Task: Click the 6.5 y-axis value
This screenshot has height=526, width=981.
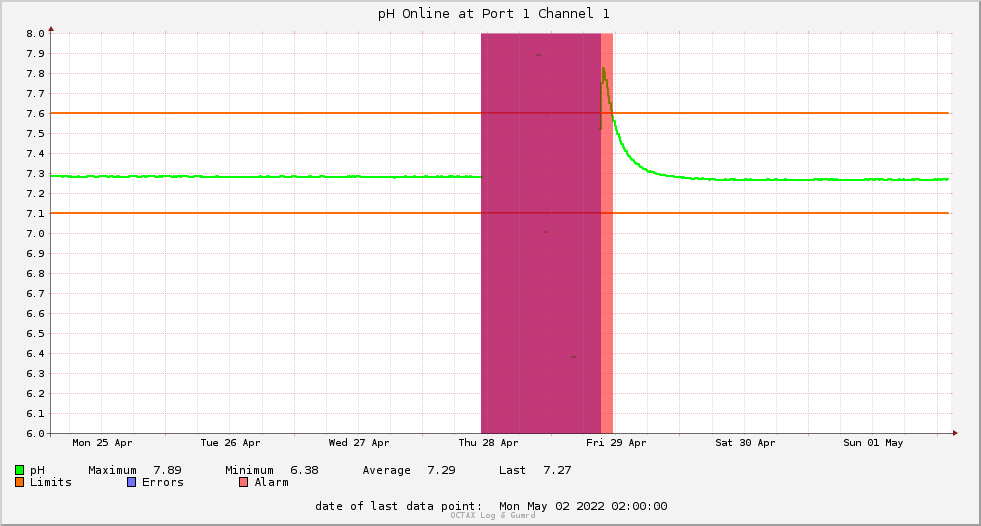Action: (35, 334)
